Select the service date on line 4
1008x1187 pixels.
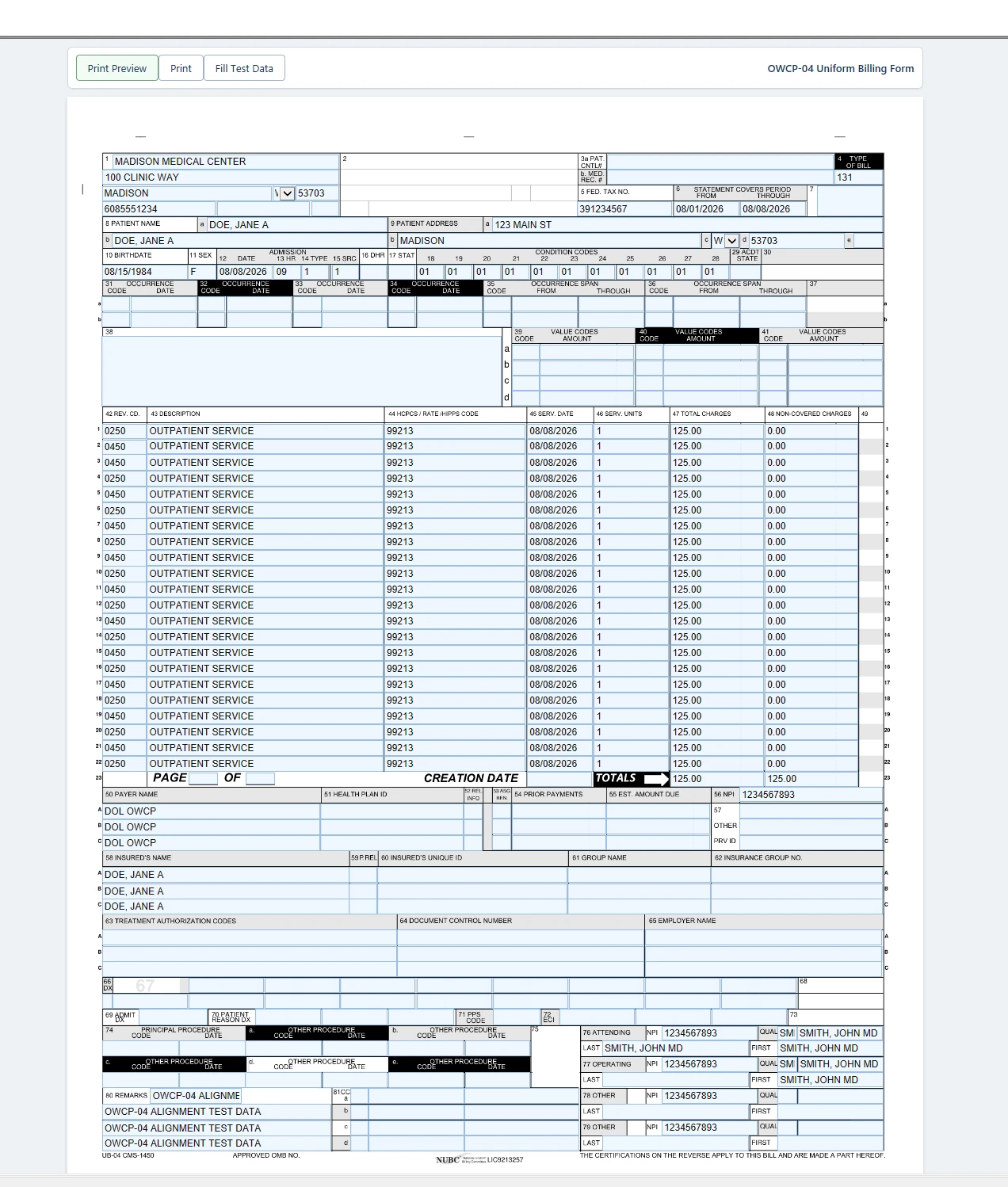point(560,479)
